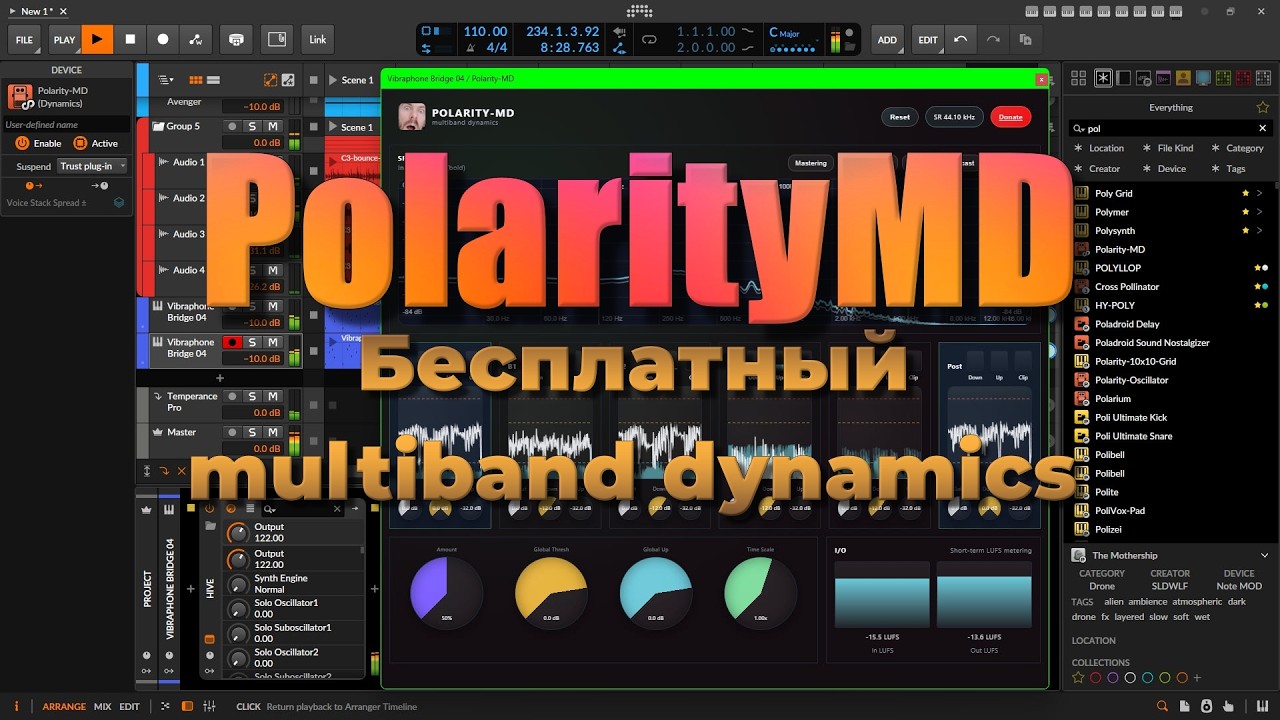Solo the Master track
The height and width of the screenshot is (720, 1280).
pyautogui.click(x=252, y=432)
